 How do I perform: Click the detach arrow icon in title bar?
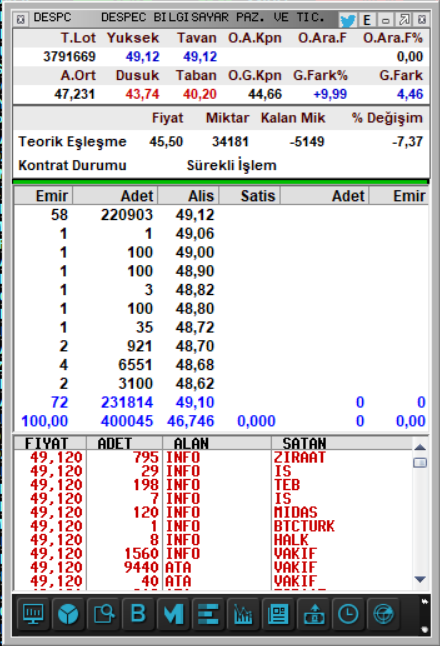coord(404,19)
